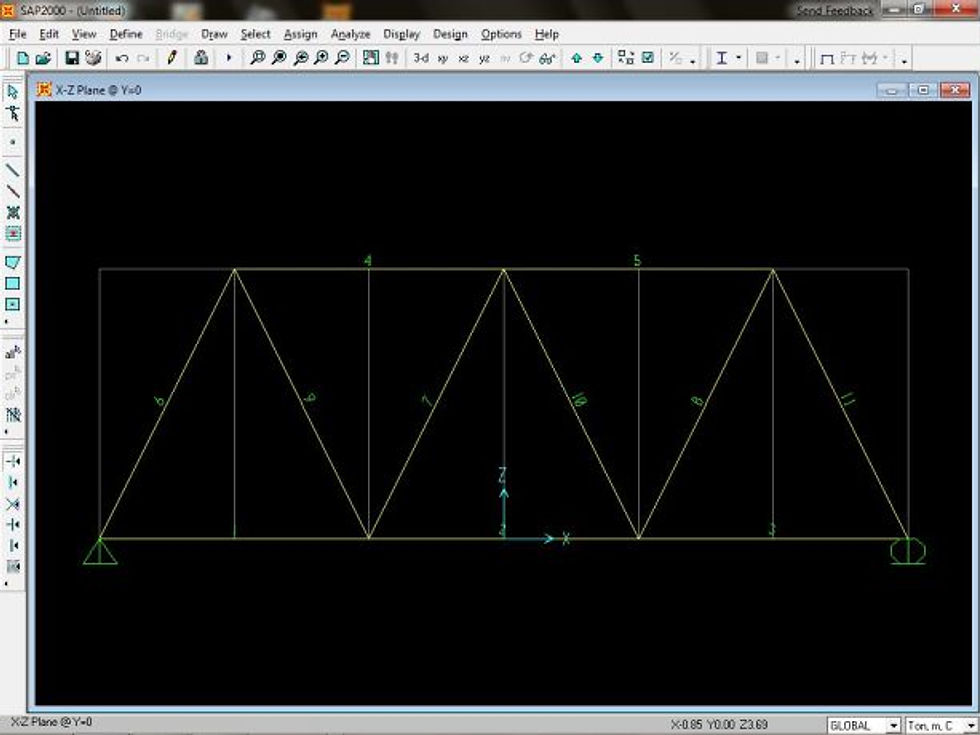Viewport: 980px width, 735px height.
Task: Restore full view with second magnifier
Action: (x=279, y=58)
